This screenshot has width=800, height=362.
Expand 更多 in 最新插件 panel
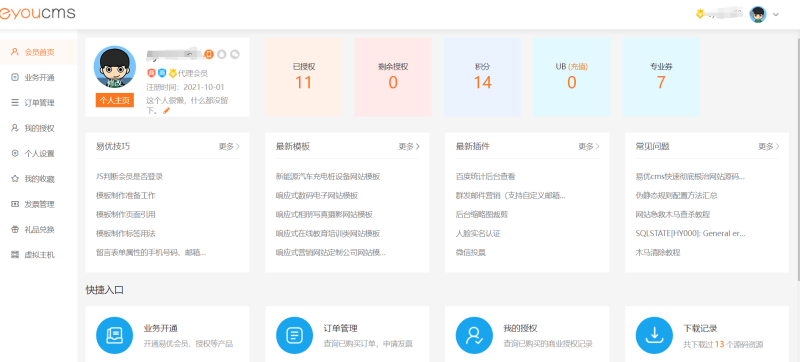click(x=589, y=146)
